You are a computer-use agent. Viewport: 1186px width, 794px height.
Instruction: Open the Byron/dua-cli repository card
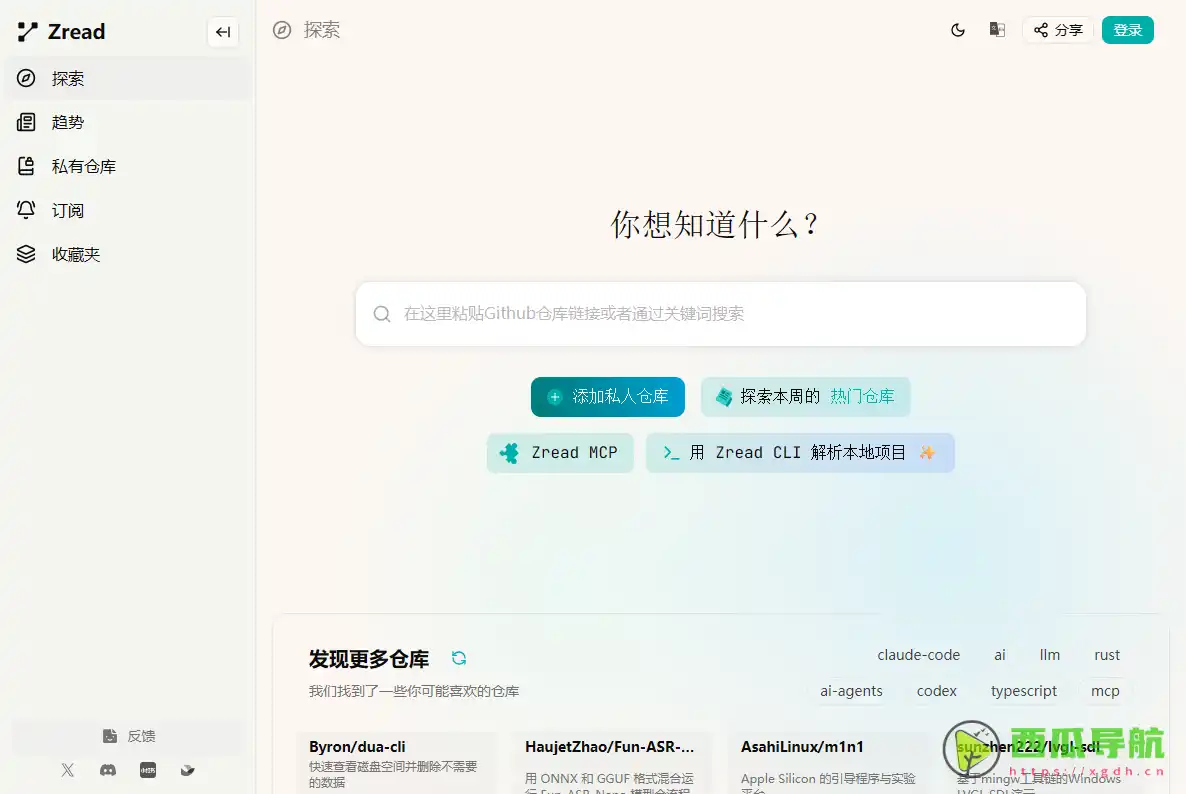397,763
